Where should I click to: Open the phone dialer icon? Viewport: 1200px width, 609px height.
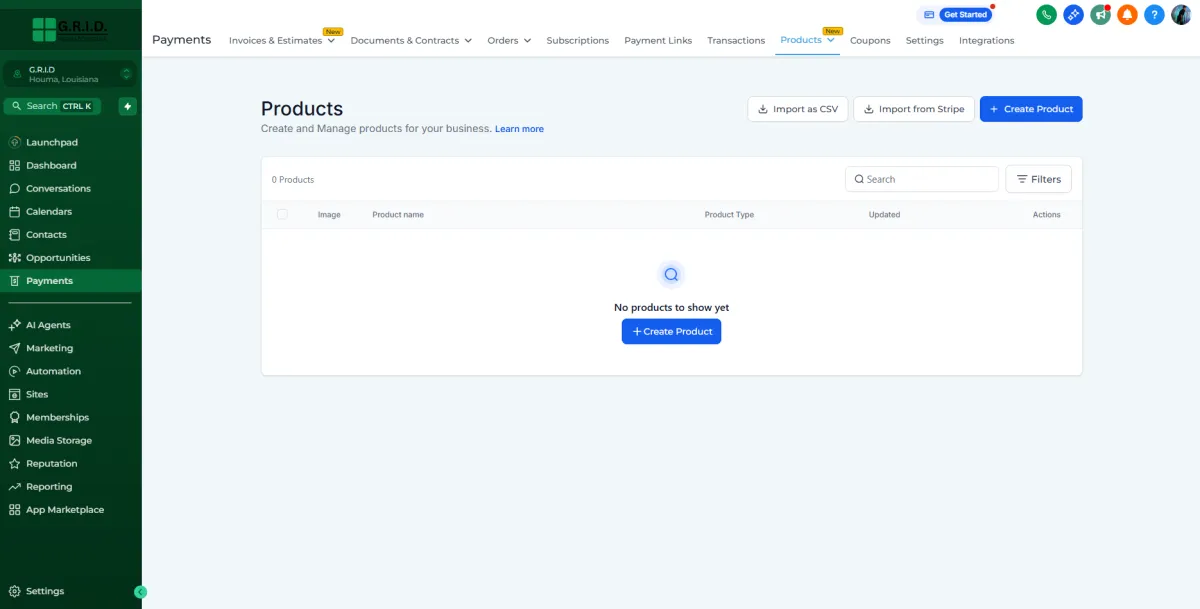pyautogui.click(x=1046, y=15)
